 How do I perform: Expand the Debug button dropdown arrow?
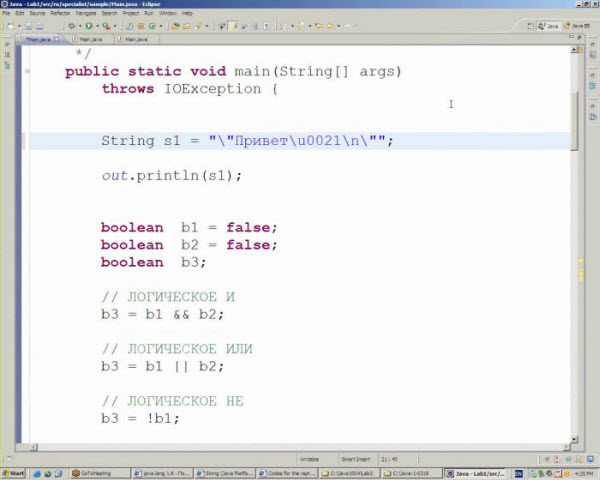pyautogui.click(x=78, y=25)
